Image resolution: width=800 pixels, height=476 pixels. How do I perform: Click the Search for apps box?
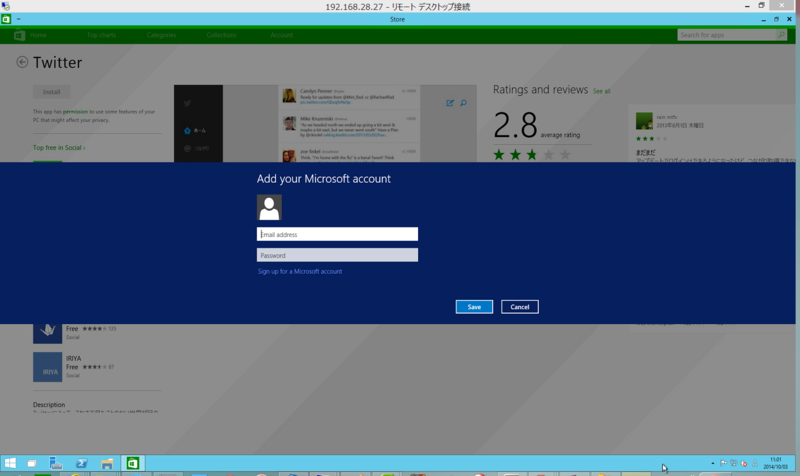click(x=727, y=35)
